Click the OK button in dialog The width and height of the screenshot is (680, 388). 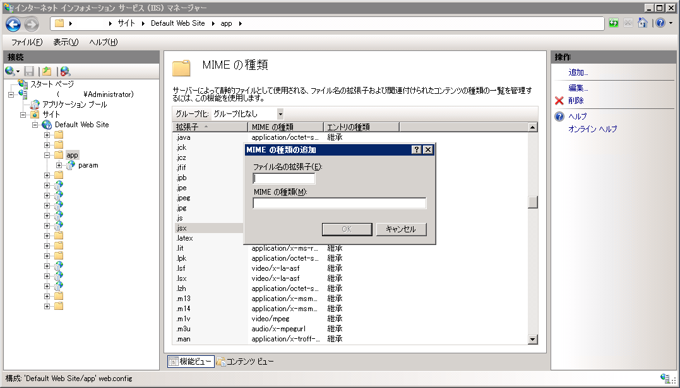347,229
